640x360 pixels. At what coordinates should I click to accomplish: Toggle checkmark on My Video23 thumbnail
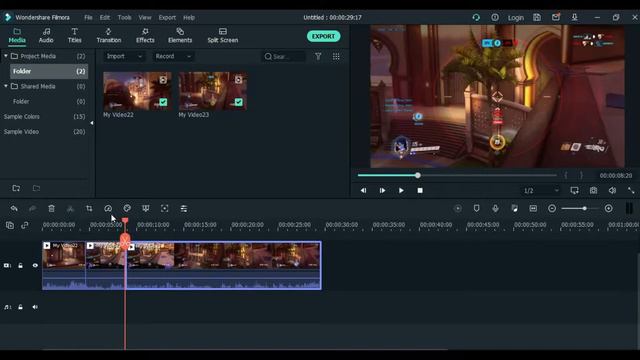point(238,102)
